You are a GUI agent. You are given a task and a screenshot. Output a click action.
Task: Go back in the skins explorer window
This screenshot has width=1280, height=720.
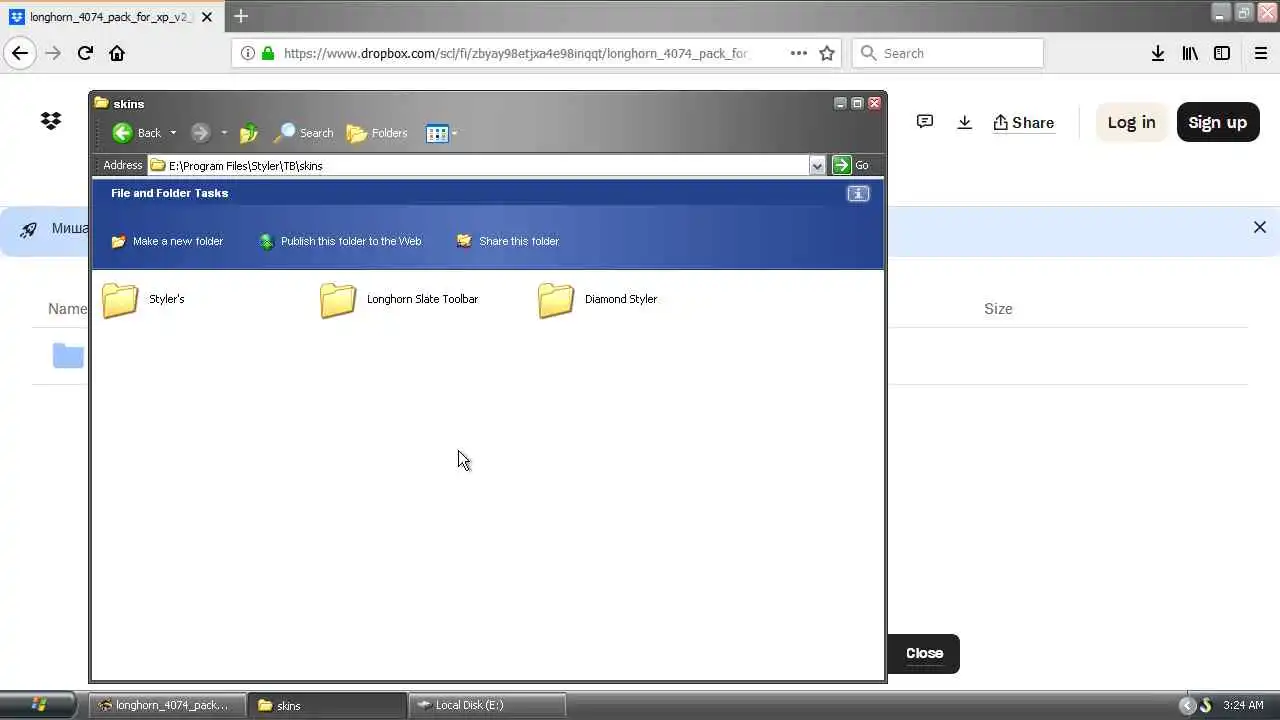(x=136, y=133)
